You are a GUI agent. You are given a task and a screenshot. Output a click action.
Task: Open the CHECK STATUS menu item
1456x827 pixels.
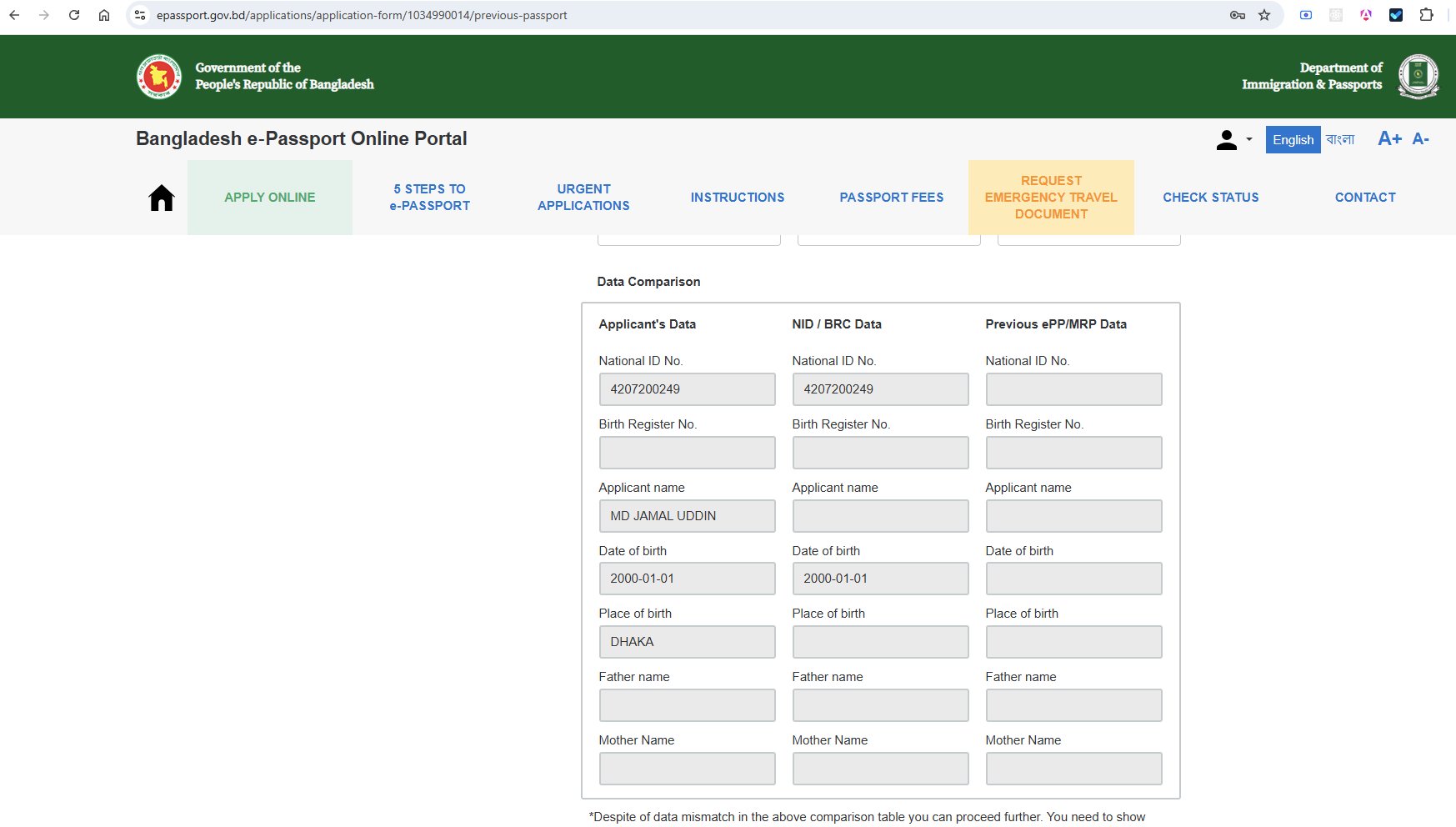[1211, 198]
